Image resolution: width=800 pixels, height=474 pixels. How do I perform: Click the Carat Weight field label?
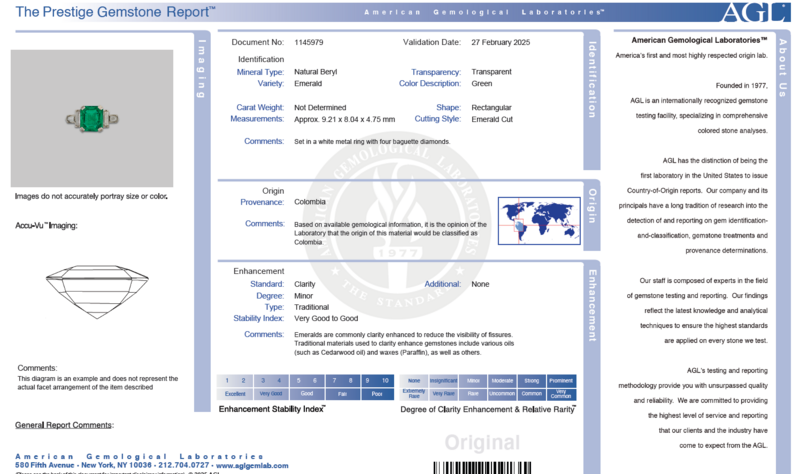click(x=260, y=108)
